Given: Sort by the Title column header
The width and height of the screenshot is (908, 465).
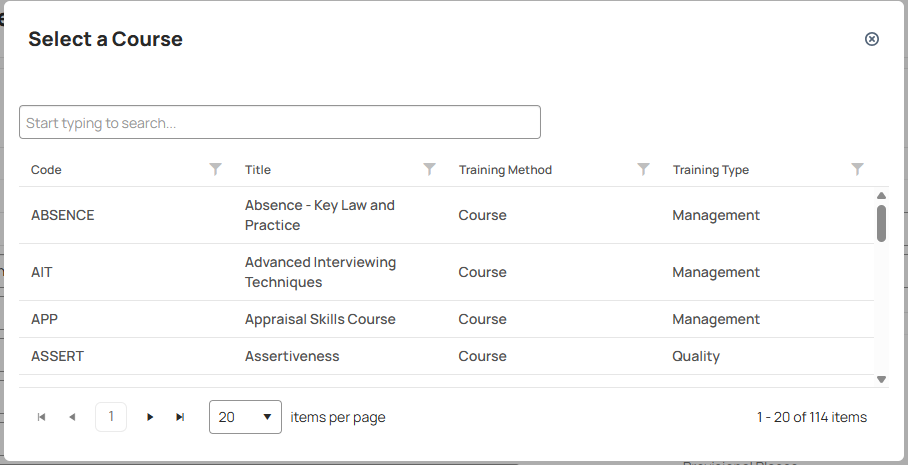Looking at the screenshot, I should coord(258,170).
